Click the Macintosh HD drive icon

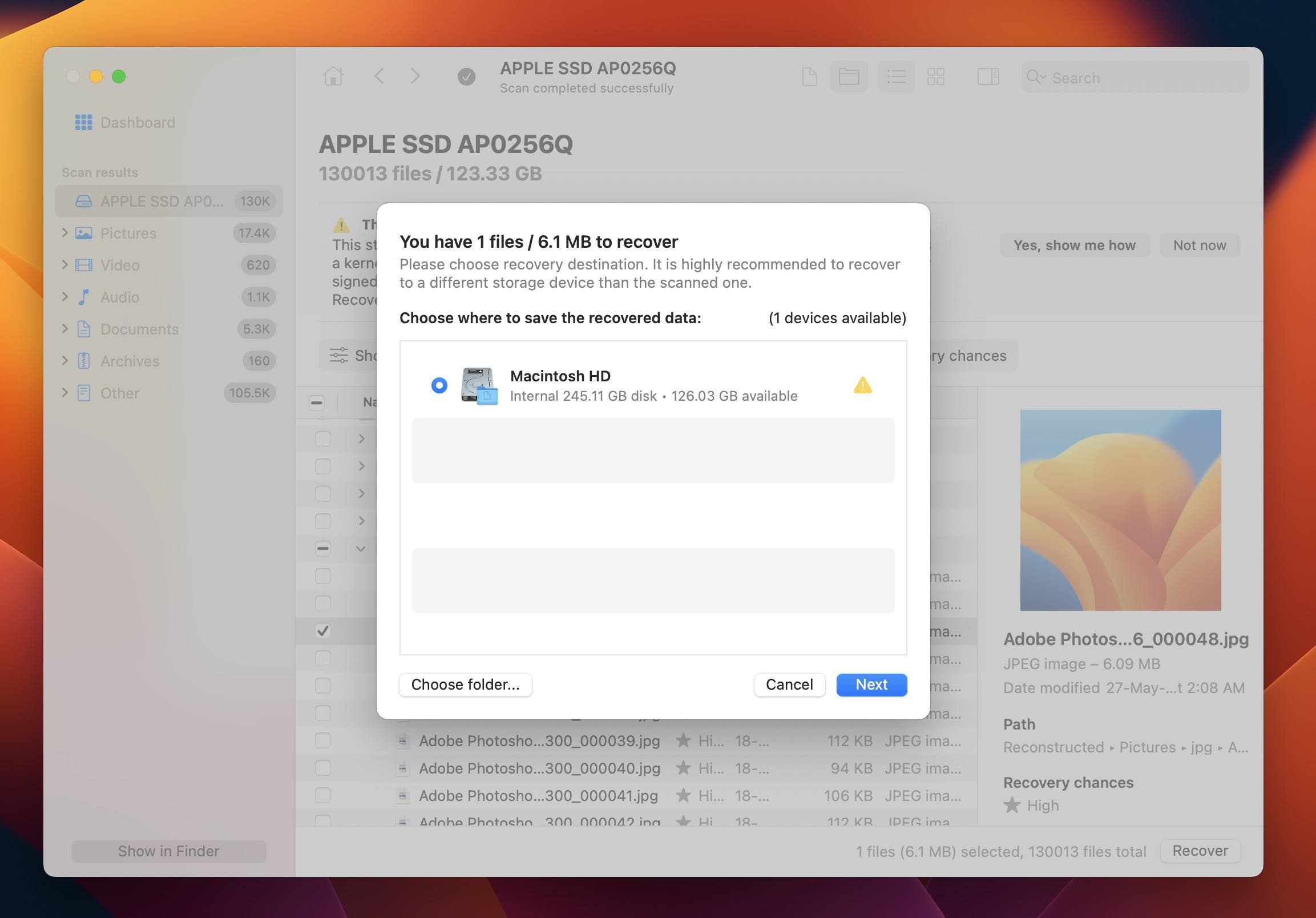tap(479, 386)
